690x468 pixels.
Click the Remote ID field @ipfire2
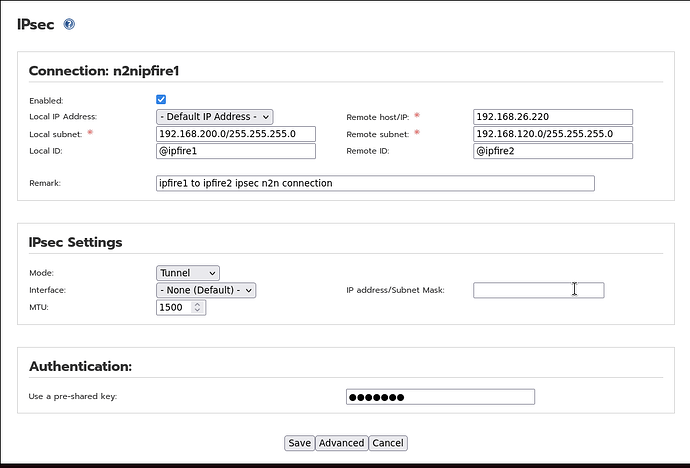tap(553, 151)
